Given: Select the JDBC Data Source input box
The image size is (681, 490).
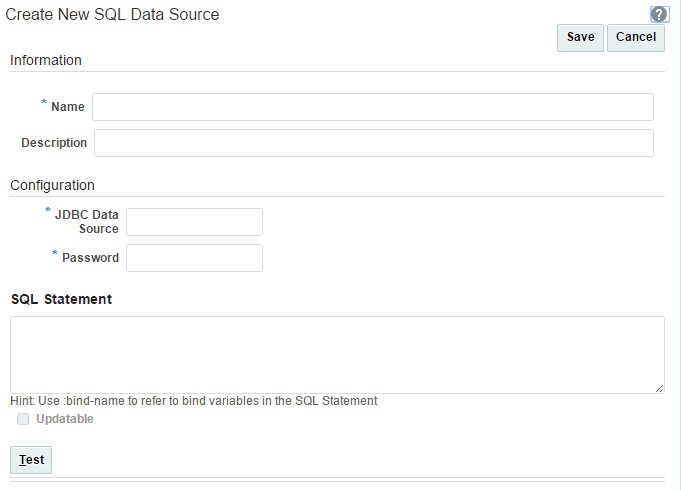Looking at the screenshot, I should 194,222.
